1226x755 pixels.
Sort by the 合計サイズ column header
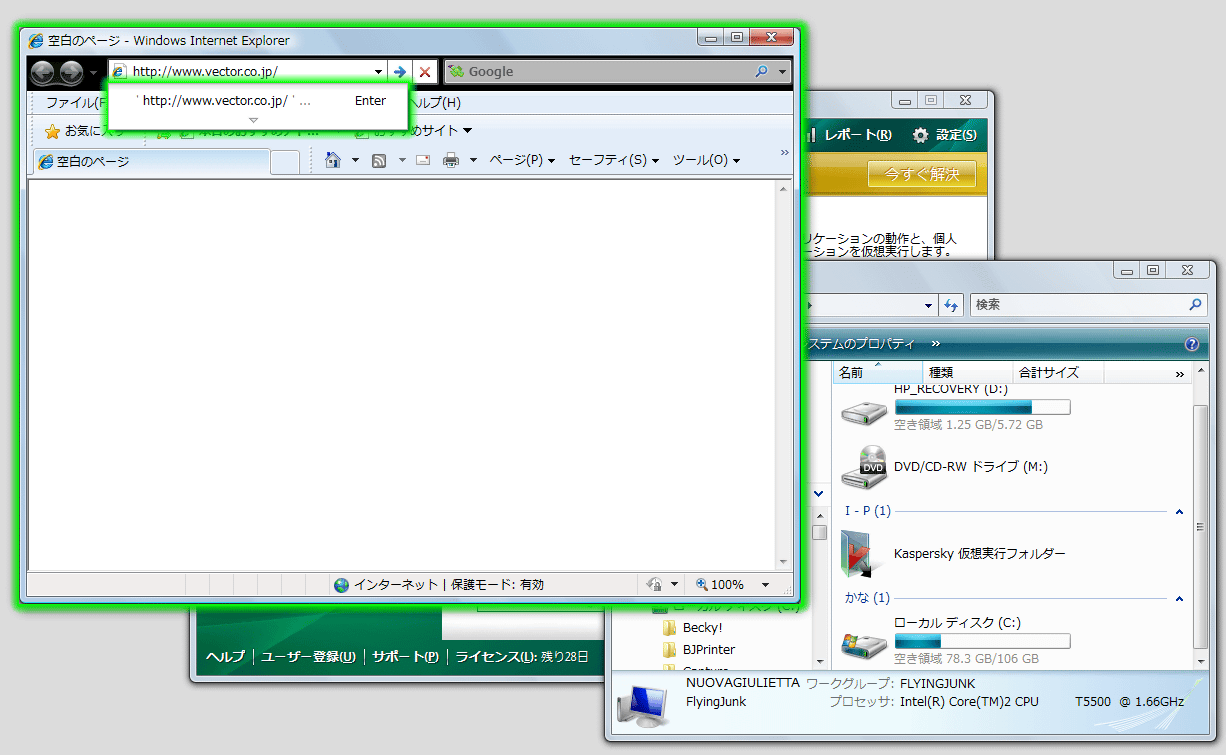click(x=1059, y=373)
